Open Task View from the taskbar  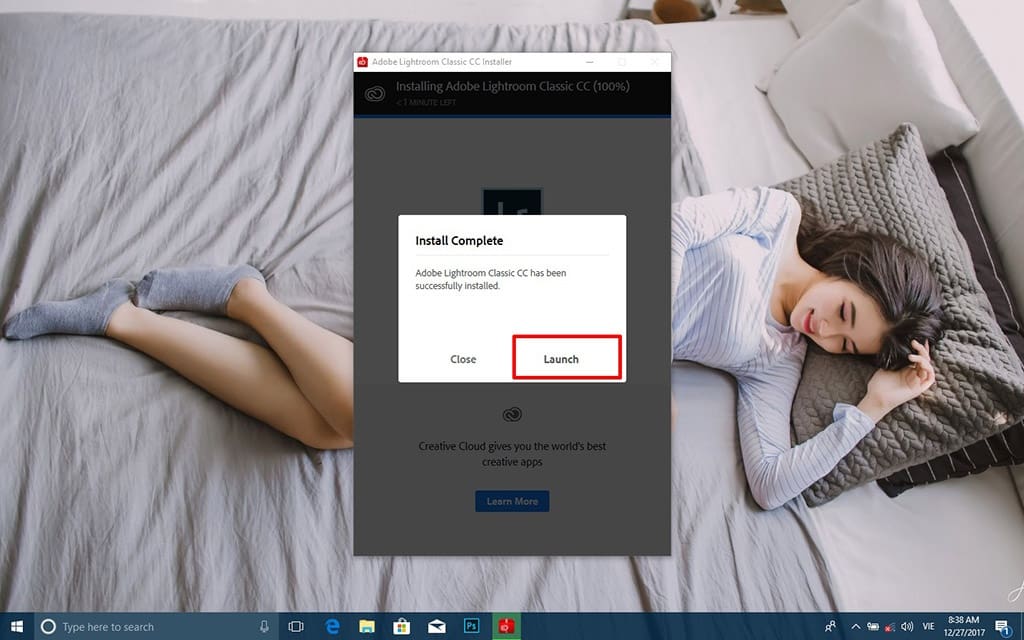pos(296,626)
